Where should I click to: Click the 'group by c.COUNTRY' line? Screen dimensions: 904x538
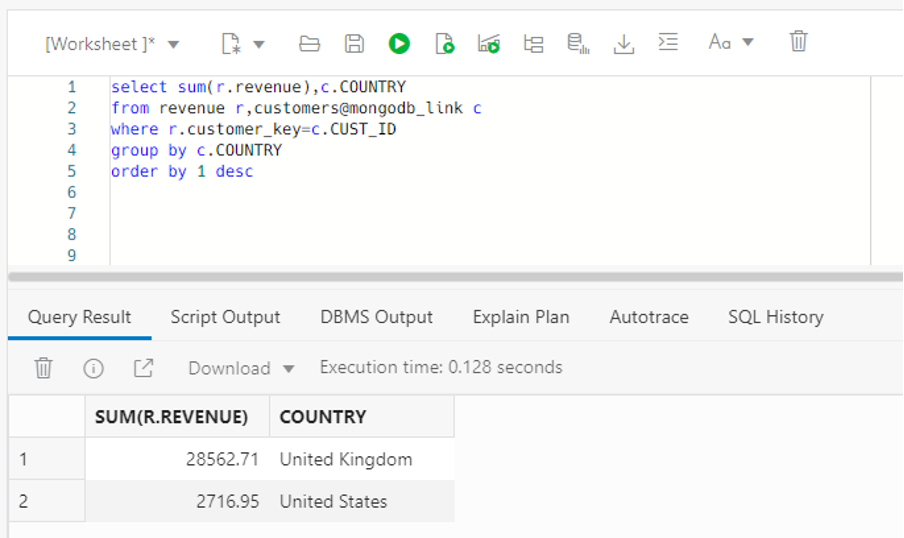coord(196,151)
